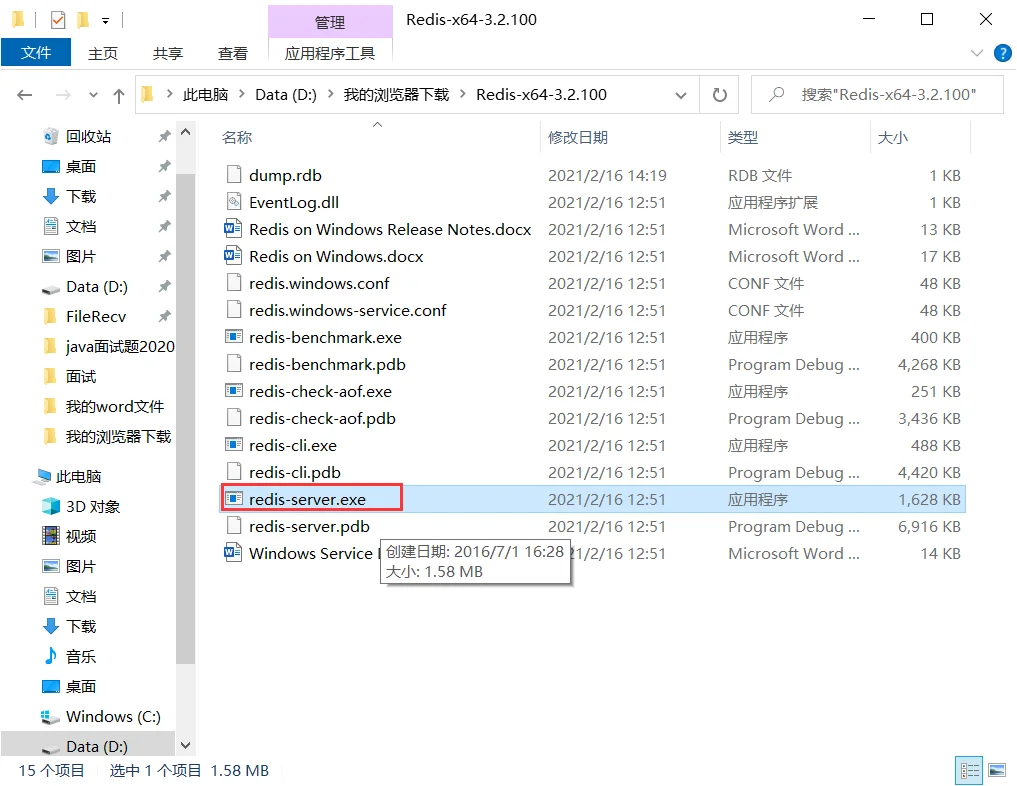Open 面试 folder in quick access
Image resolution: width=1017 pixels, height=786 pixels.
point(81,376)
